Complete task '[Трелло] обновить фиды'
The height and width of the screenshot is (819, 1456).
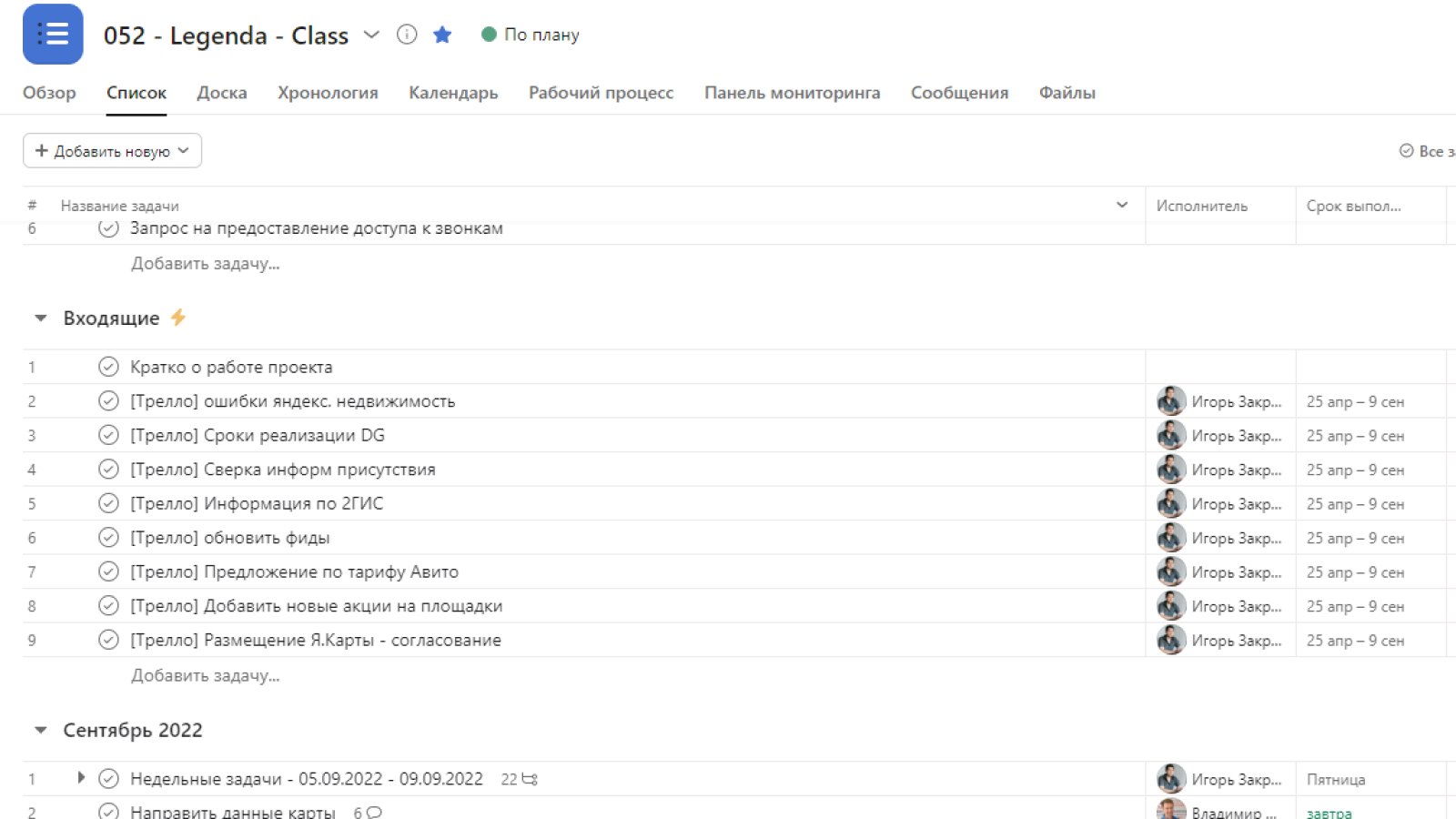point(108,538)
